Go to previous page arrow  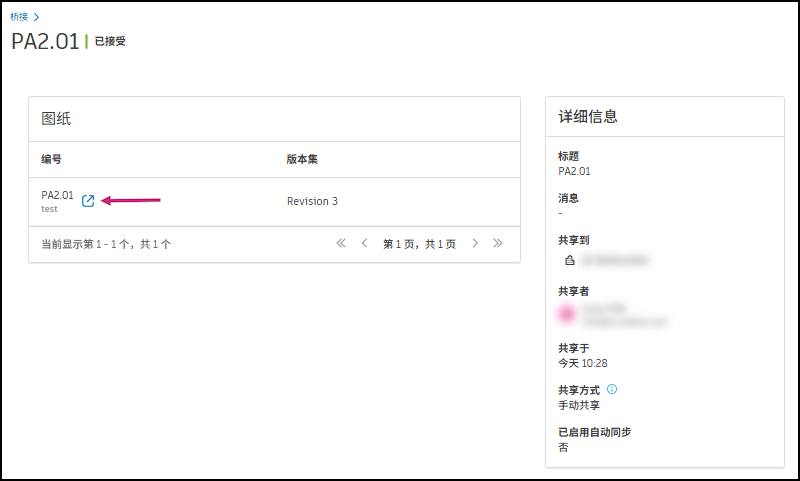(x=364, y=243)
